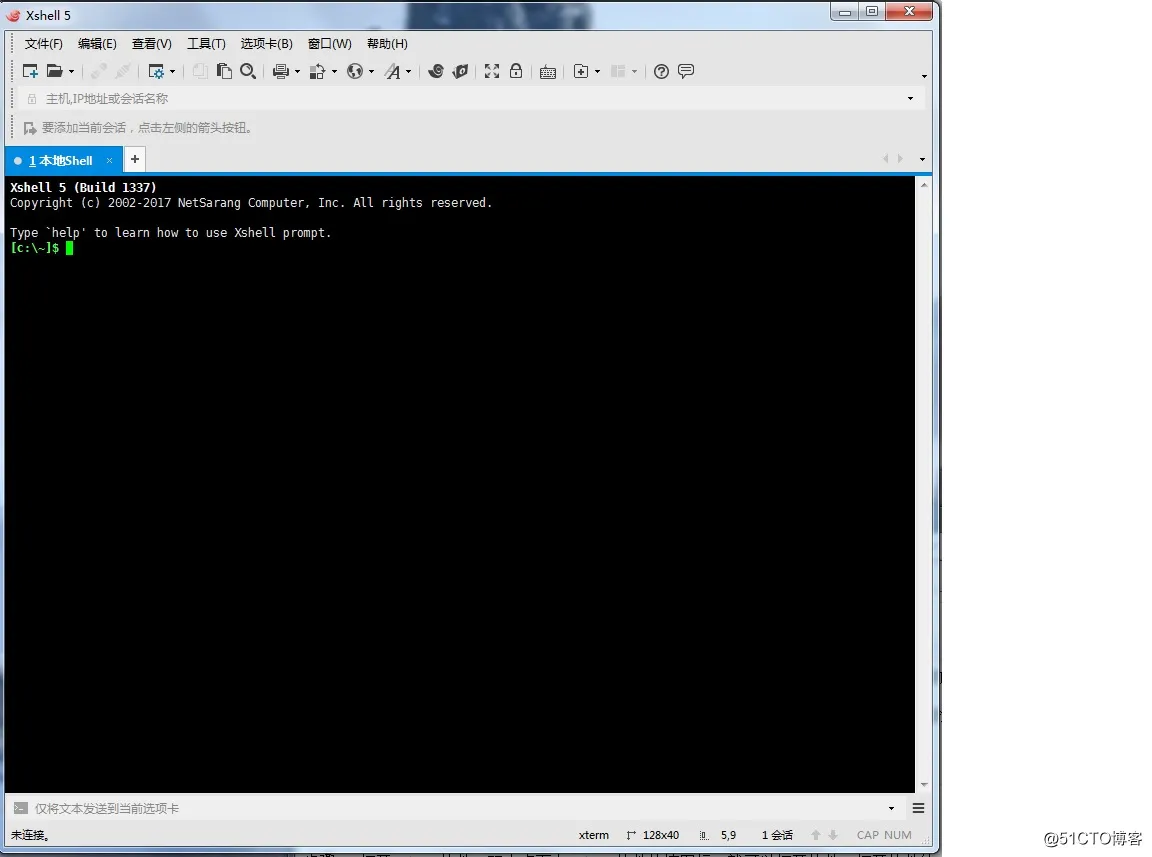The height and width of the screenshot is (857, 1152).
Task: Expand the open-session folder dropdown arrow
Action: pyautogui.click(x=71, y=72)
